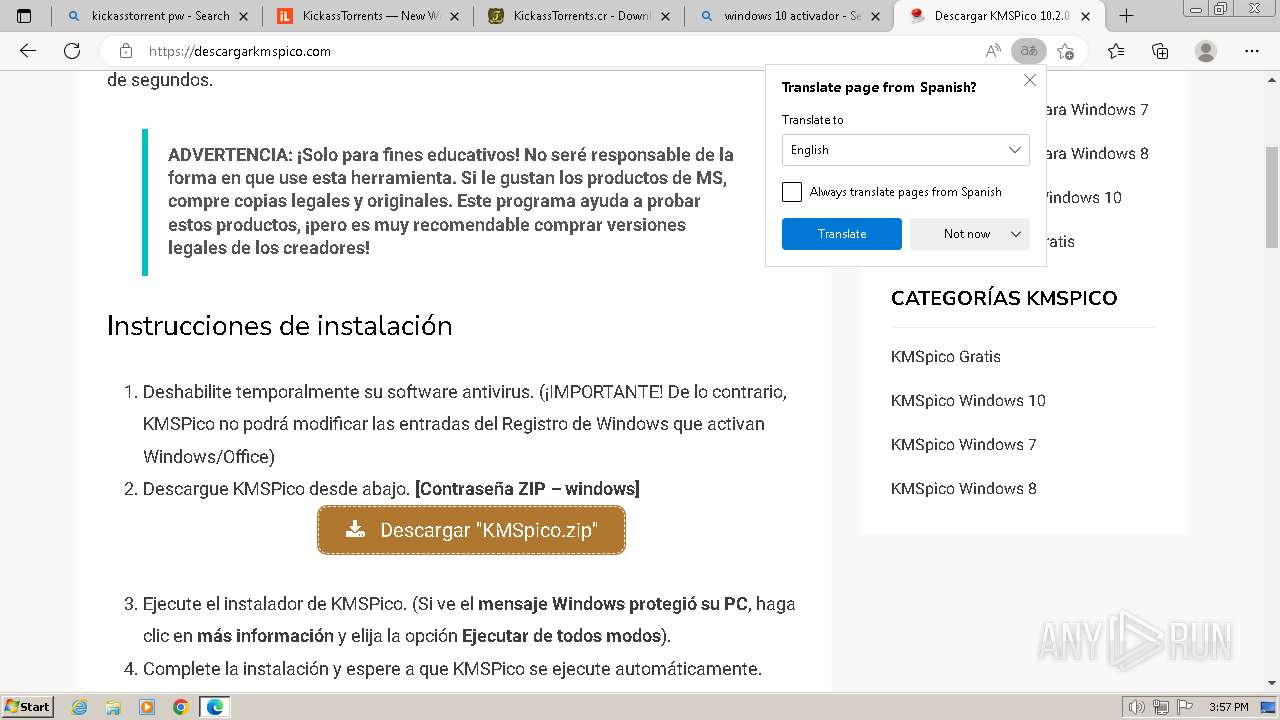
Task: Click the Instrucciones de instalación heading
Action: [280, 326]
